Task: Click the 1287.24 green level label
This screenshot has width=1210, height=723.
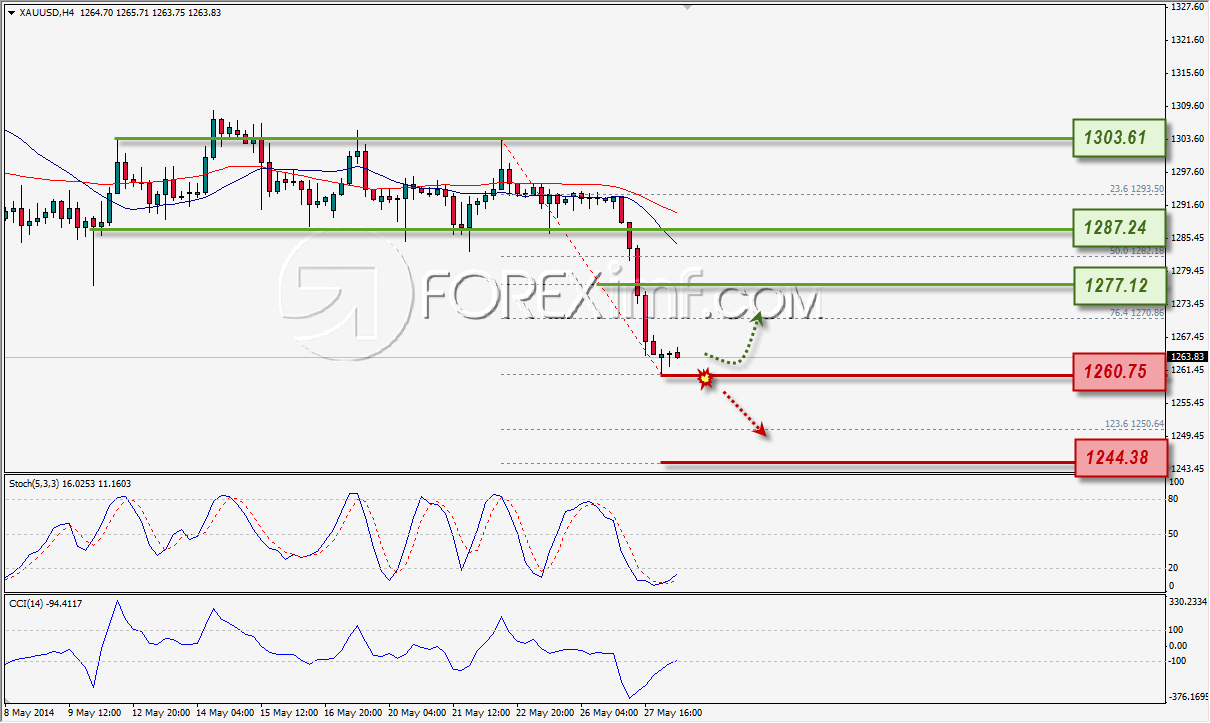Action: coord(1120,229)
